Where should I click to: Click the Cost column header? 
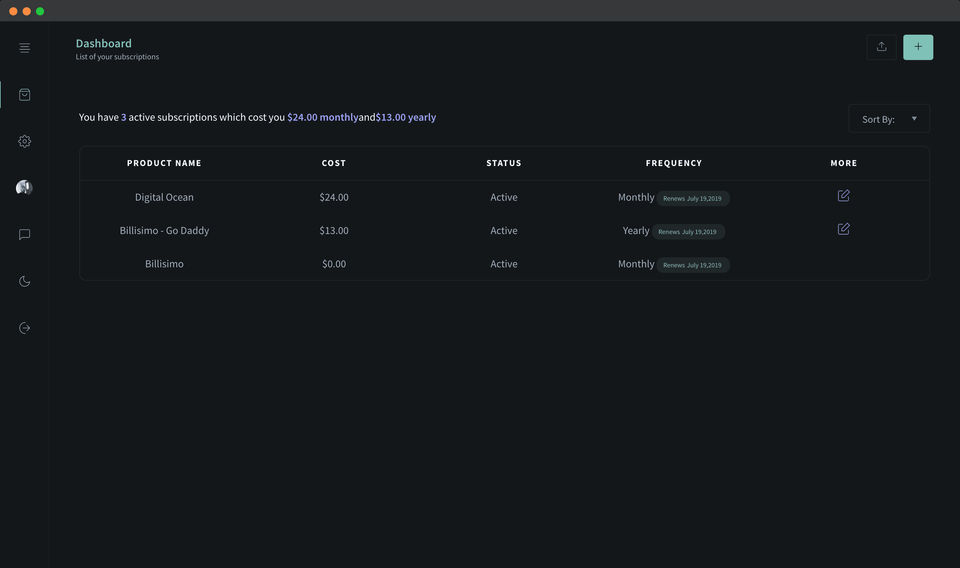coord(334,163)
